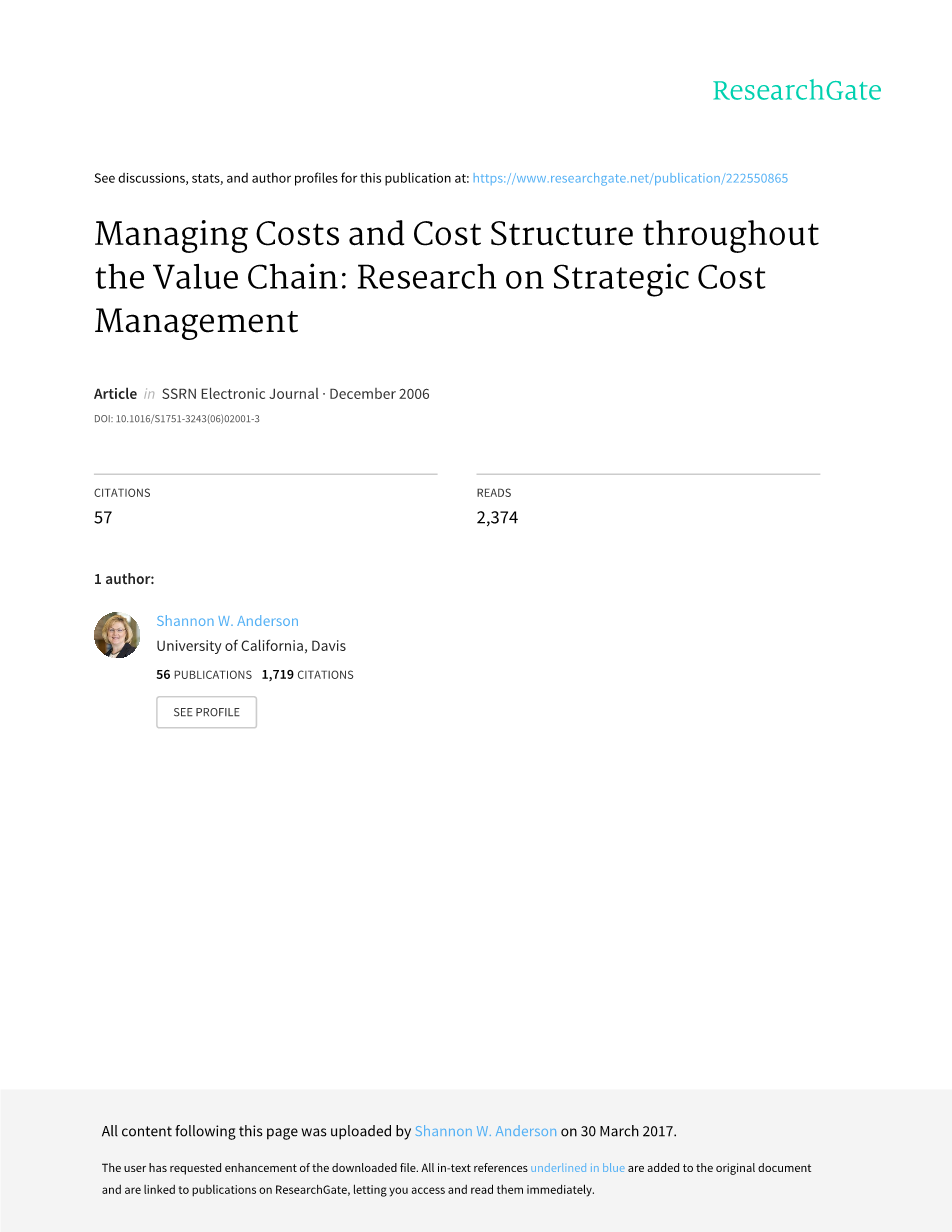Click the article title heading
Image resolution: width=952 pixels, height=1232 pixels.
pyautogui.click(x=456, y=277)
